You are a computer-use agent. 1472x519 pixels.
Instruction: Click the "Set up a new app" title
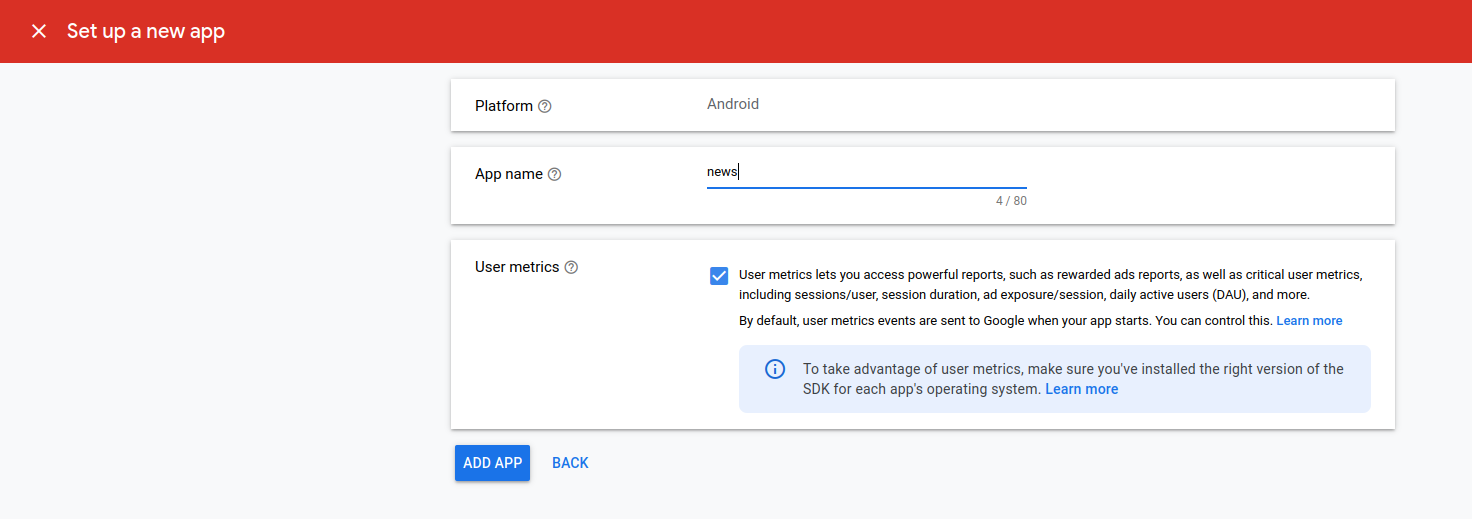tap(146, 31)
